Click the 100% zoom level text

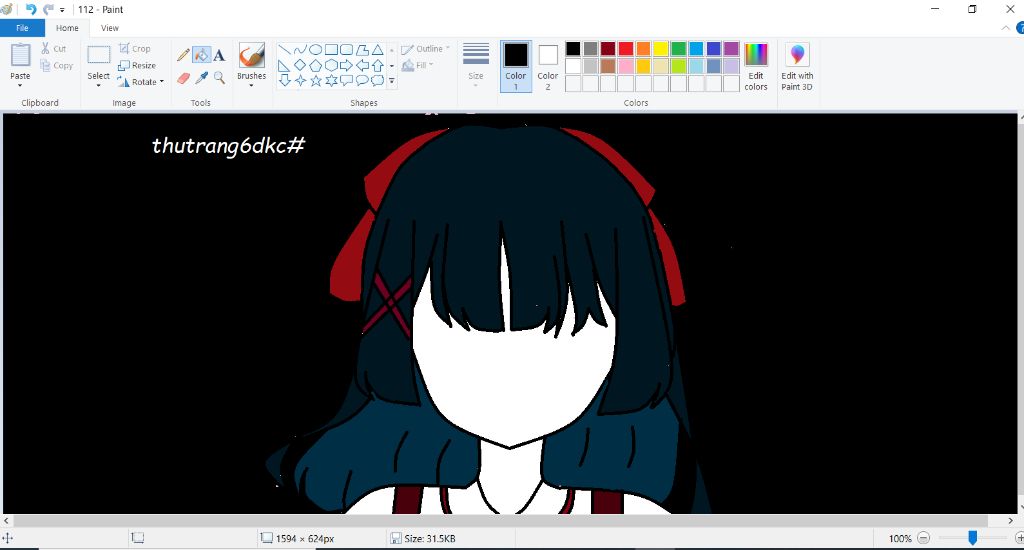pos(899,539)
